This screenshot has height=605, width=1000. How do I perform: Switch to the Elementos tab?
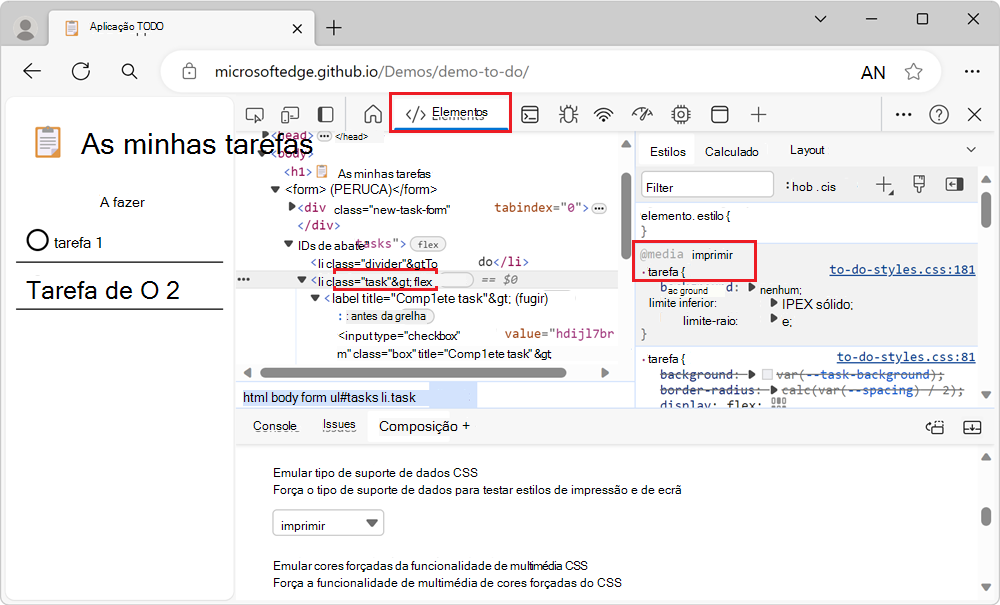tap(450, 113)
